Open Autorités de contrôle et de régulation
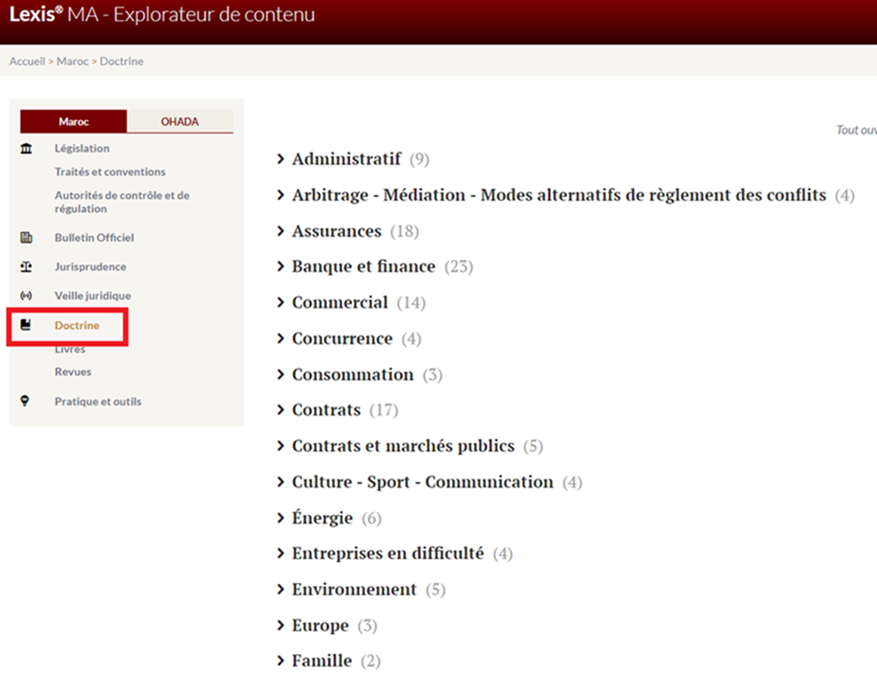Screen dimensions: 877x686 pyautogui.click(x=122, y=202)
